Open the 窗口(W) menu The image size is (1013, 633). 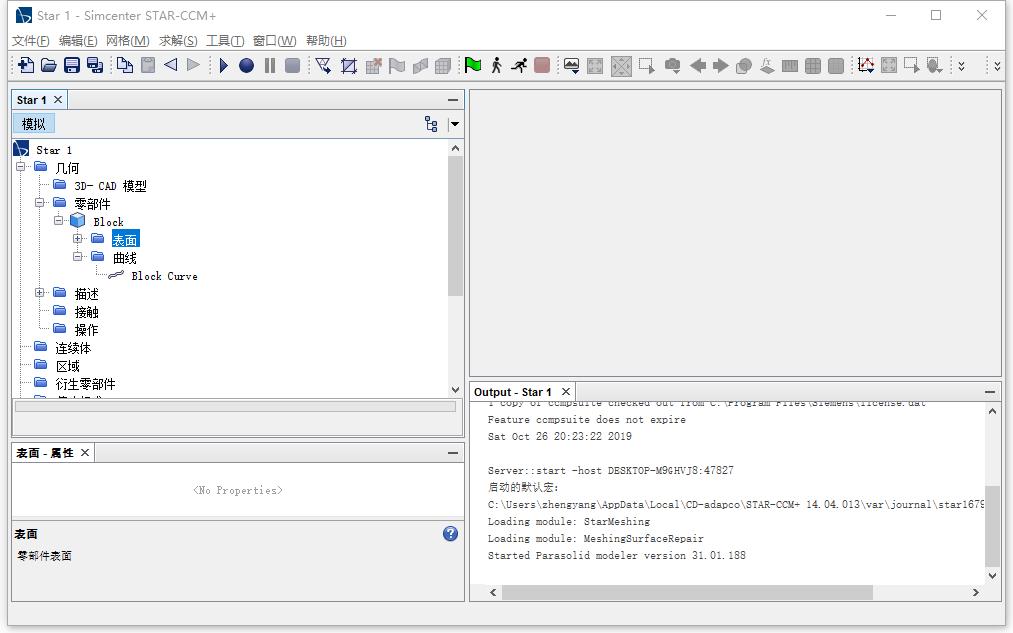[x=275, y=41]
